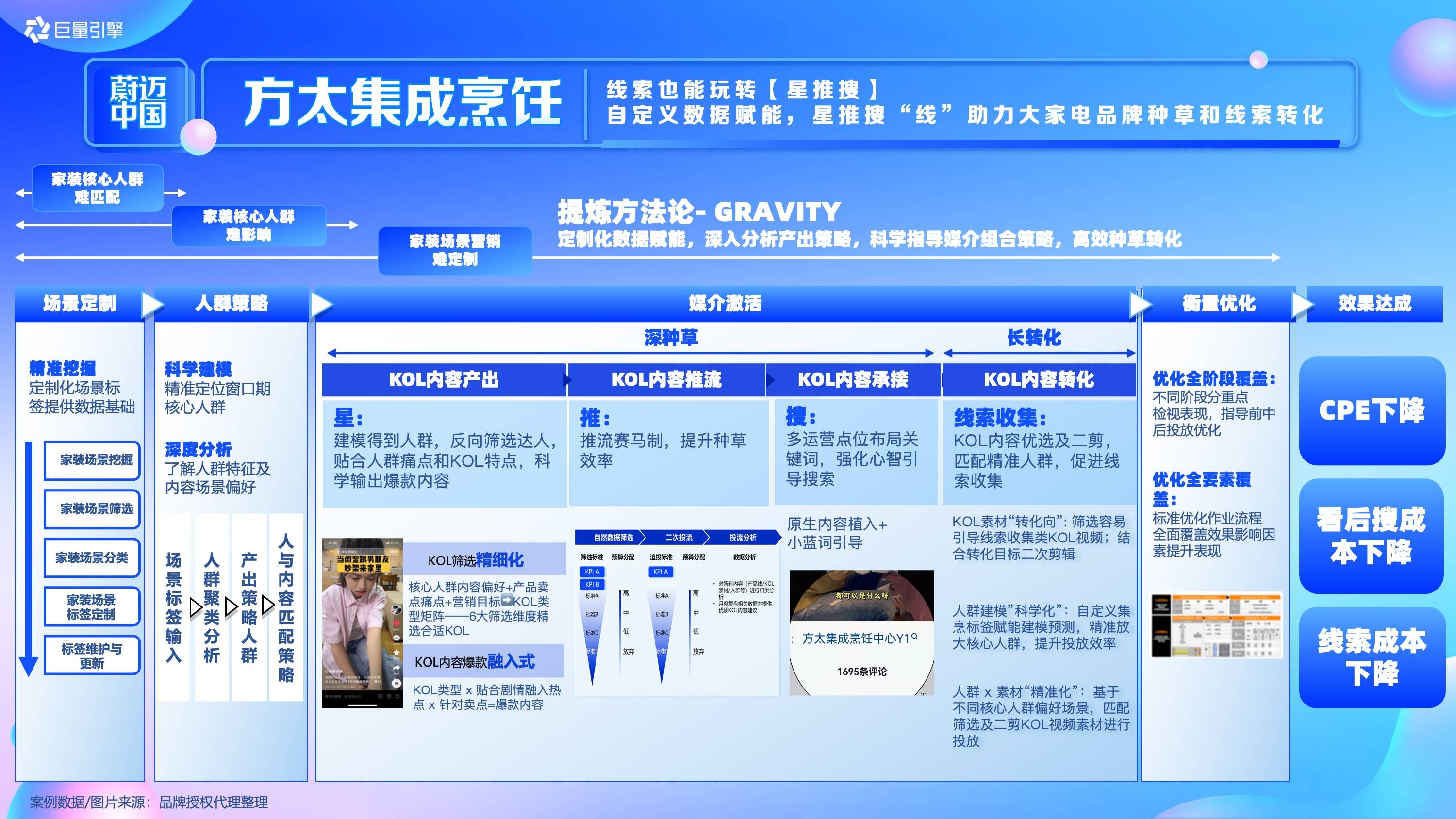Click the 深度分析 heading
1456x819 pixels.
point(199,449)
